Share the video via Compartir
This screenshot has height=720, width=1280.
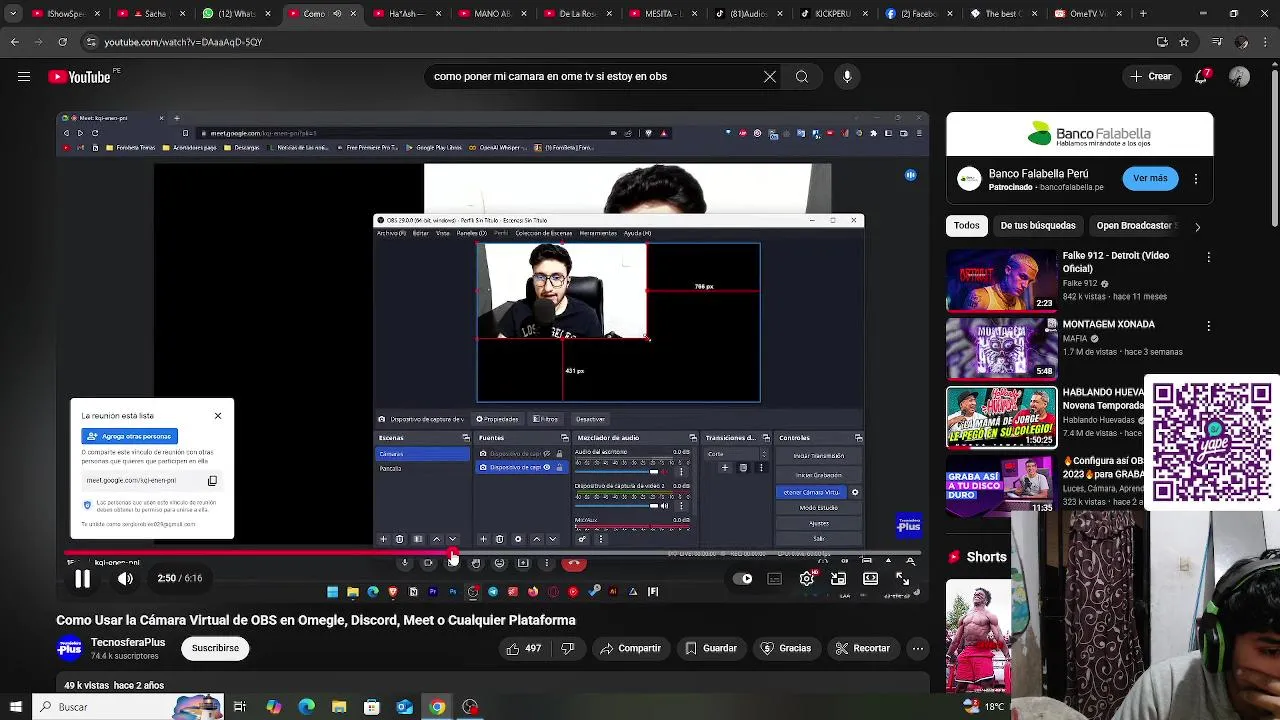[x=630, y=648]
